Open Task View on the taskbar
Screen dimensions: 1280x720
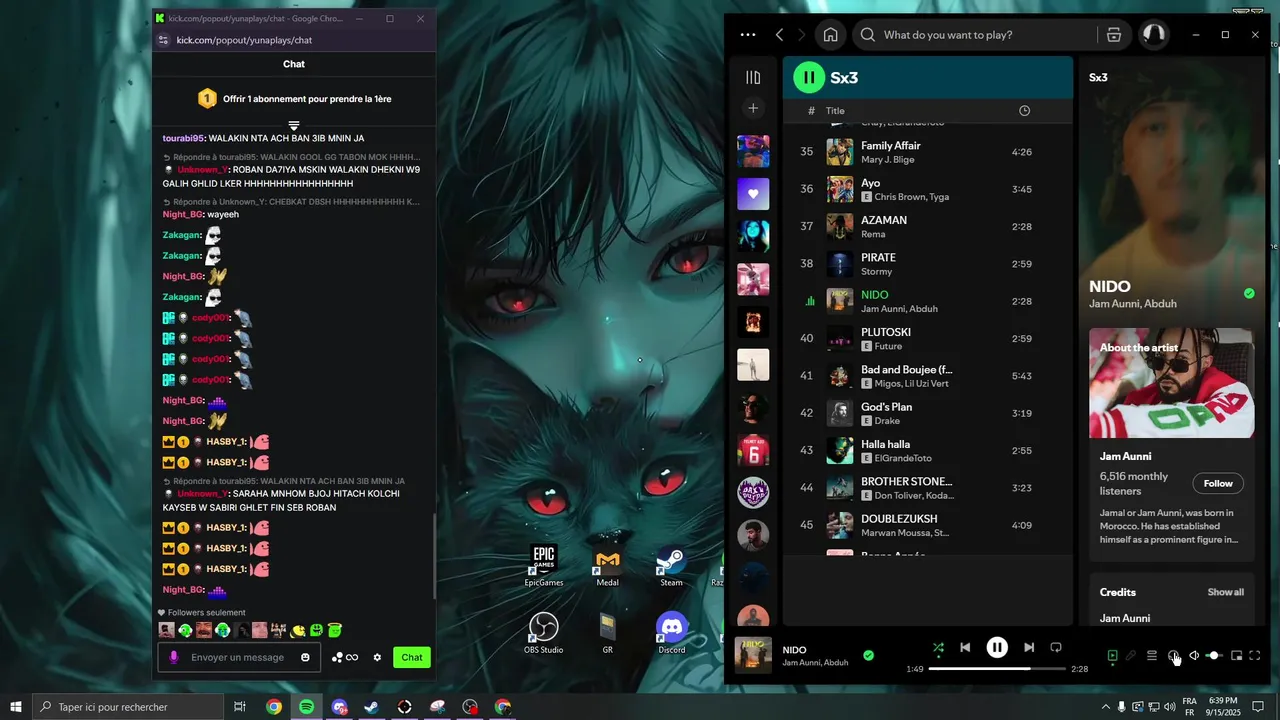240,707
